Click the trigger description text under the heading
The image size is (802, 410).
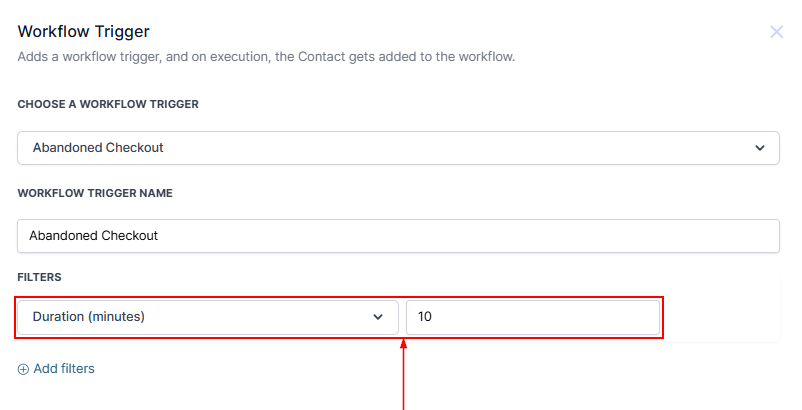(x=266, y=57)
